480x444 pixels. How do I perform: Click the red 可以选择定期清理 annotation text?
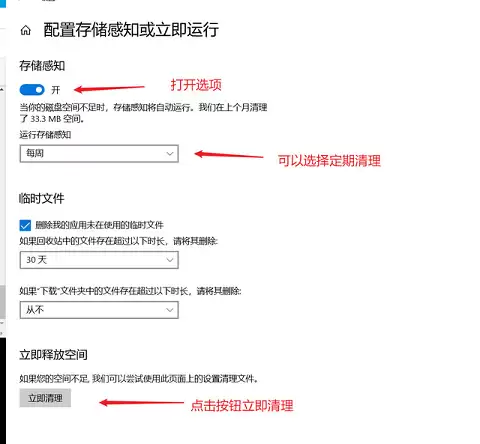click(x=329, y=161)
